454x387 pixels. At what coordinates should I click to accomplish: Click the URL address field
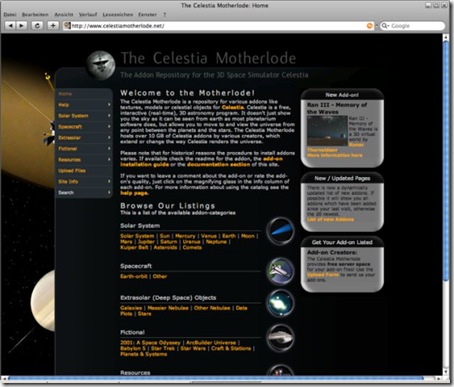point(218,26)
